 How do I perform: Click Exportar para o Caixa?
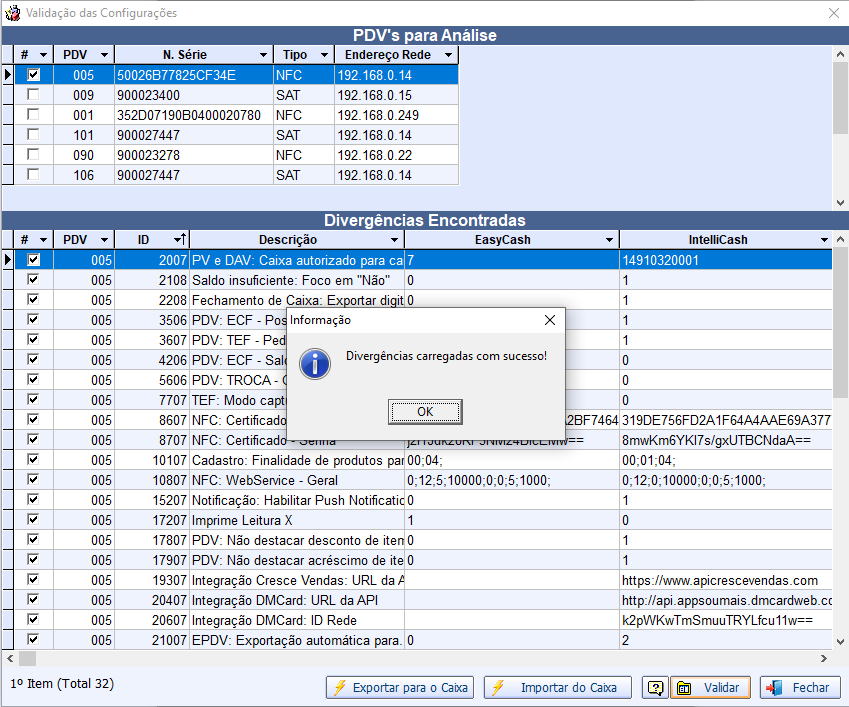point(400,688)
